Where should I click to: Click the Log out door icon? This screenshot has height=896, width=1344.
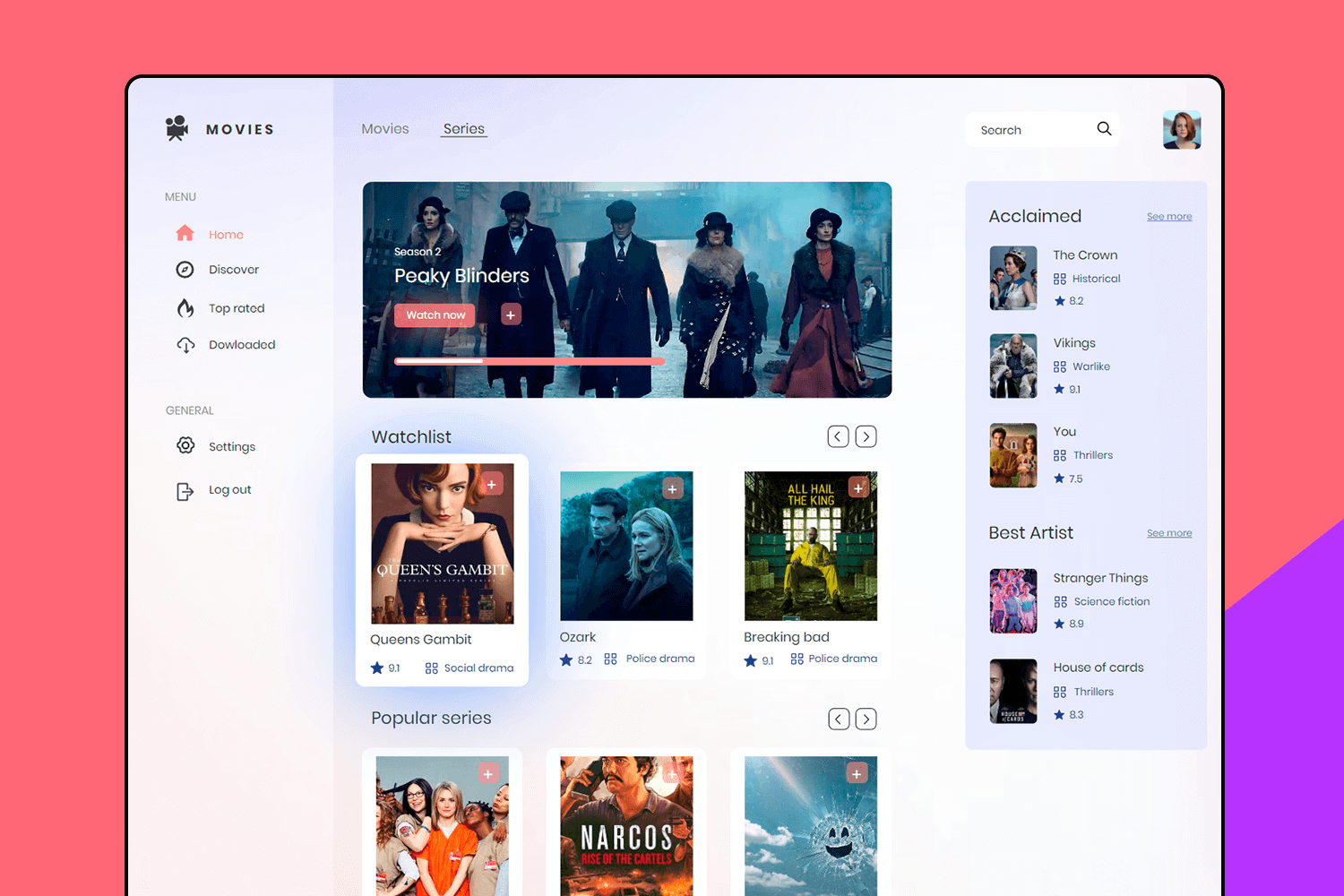(x=185, y=491)
